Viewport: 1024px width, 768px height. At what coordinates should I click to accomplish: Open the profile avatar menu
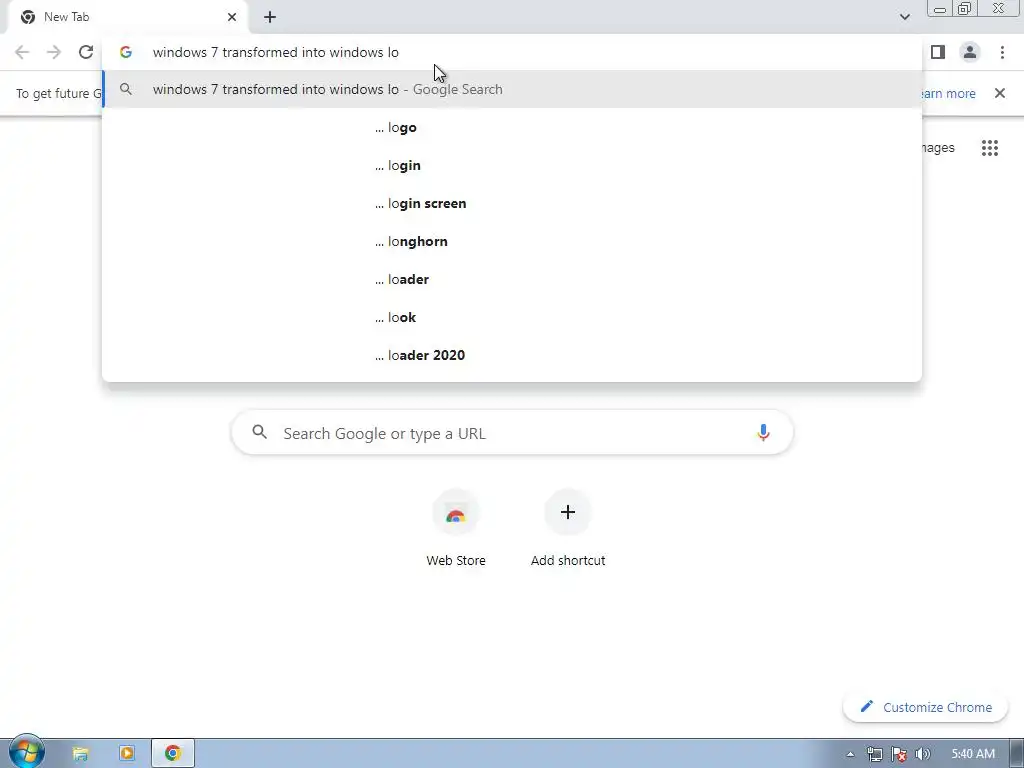[x=970, y=52]
